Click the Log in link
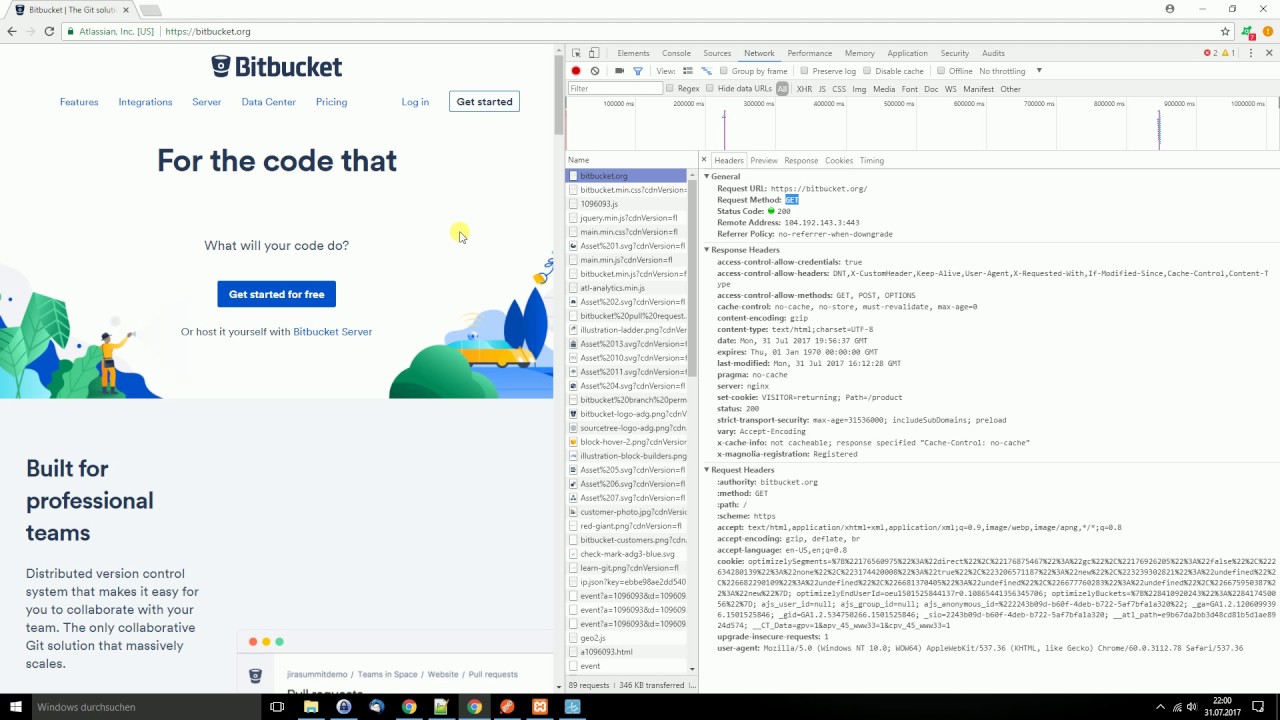The height and width of the screenshot is (720, 1280). click(x=415, y=102)
